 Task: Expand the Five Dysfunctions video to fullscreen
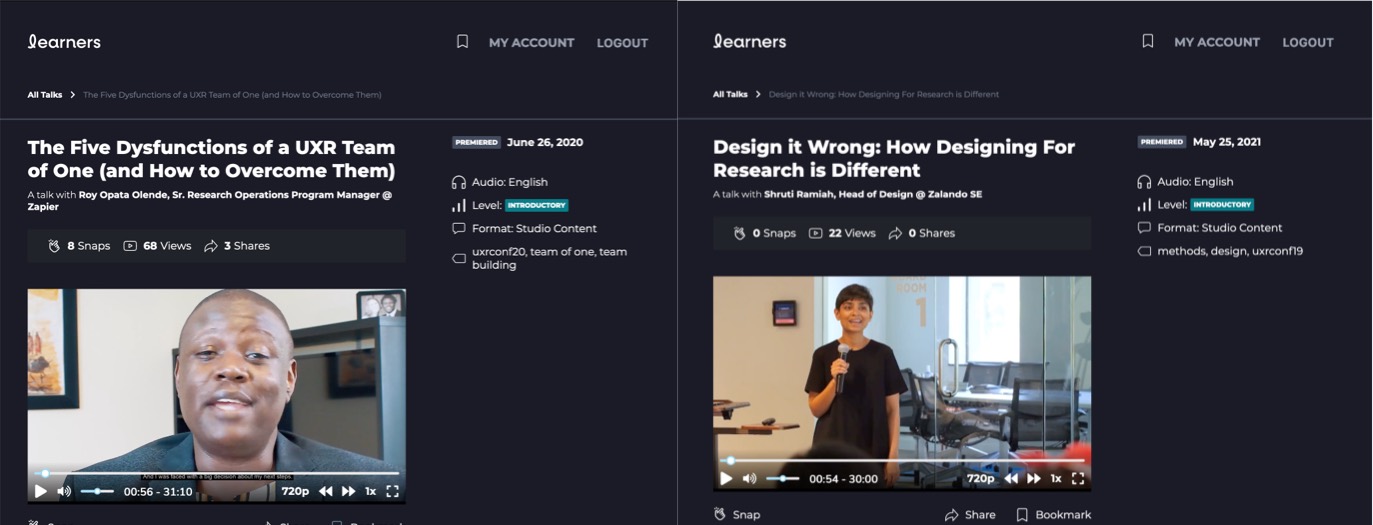[392, 491]
